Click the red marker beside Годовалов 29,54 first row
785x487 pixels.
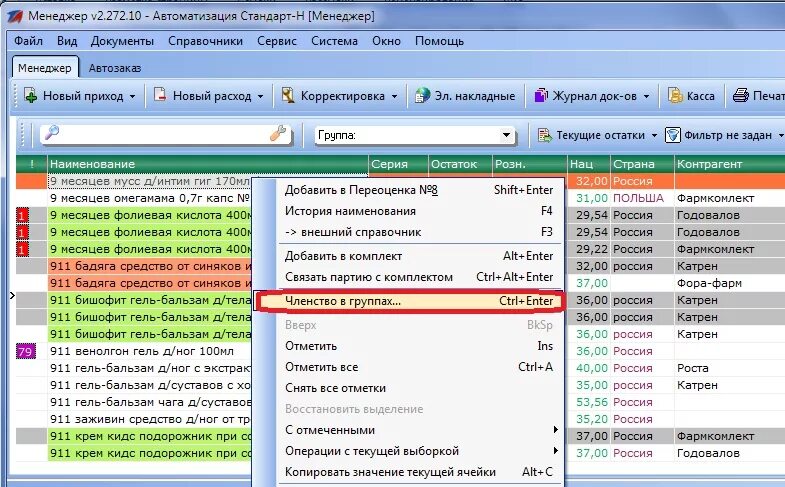coord(23,215)
